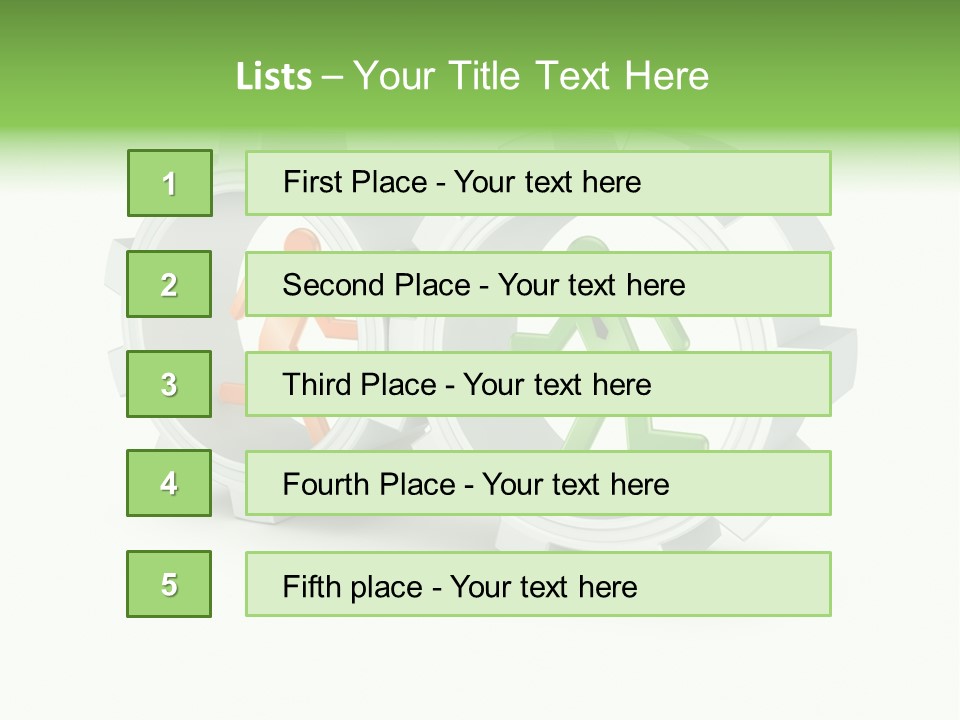Click the green number 5 box
The image size is (960, 720).
click(x=169, y=584)
